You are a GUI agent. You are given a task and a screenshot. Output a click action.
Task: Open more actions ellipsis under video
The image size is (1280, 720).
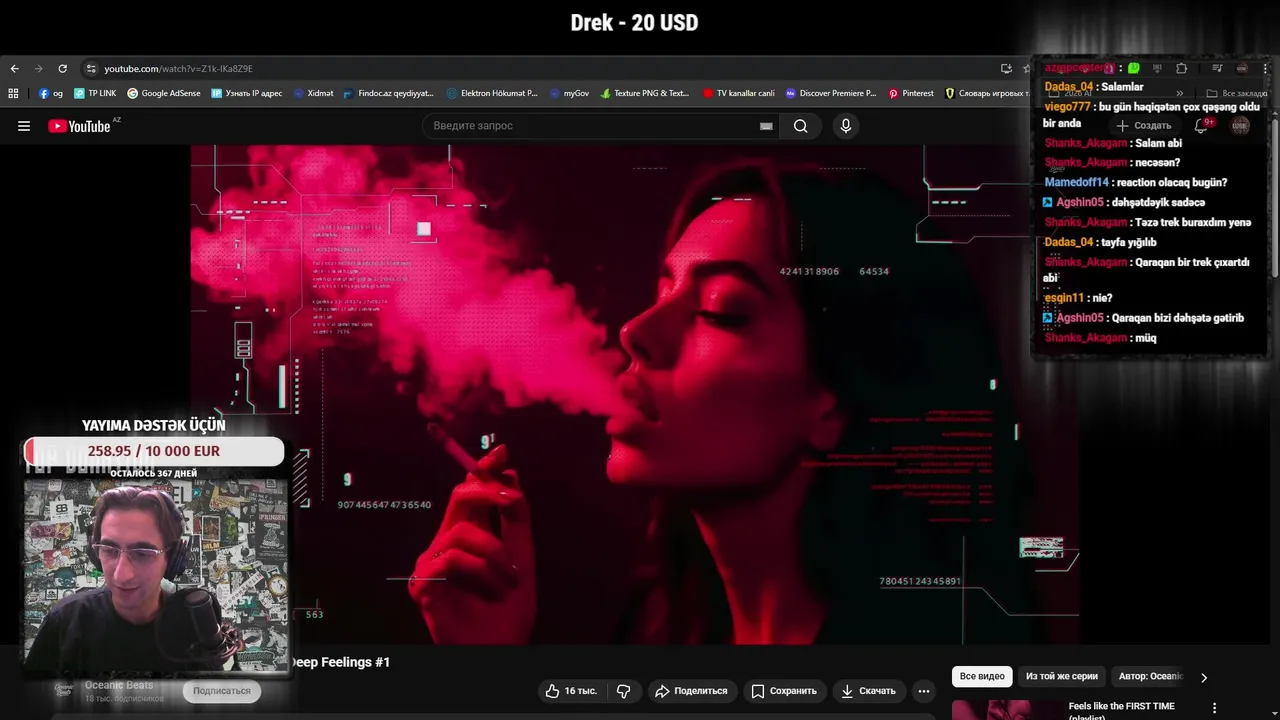[x=924, y=691]
